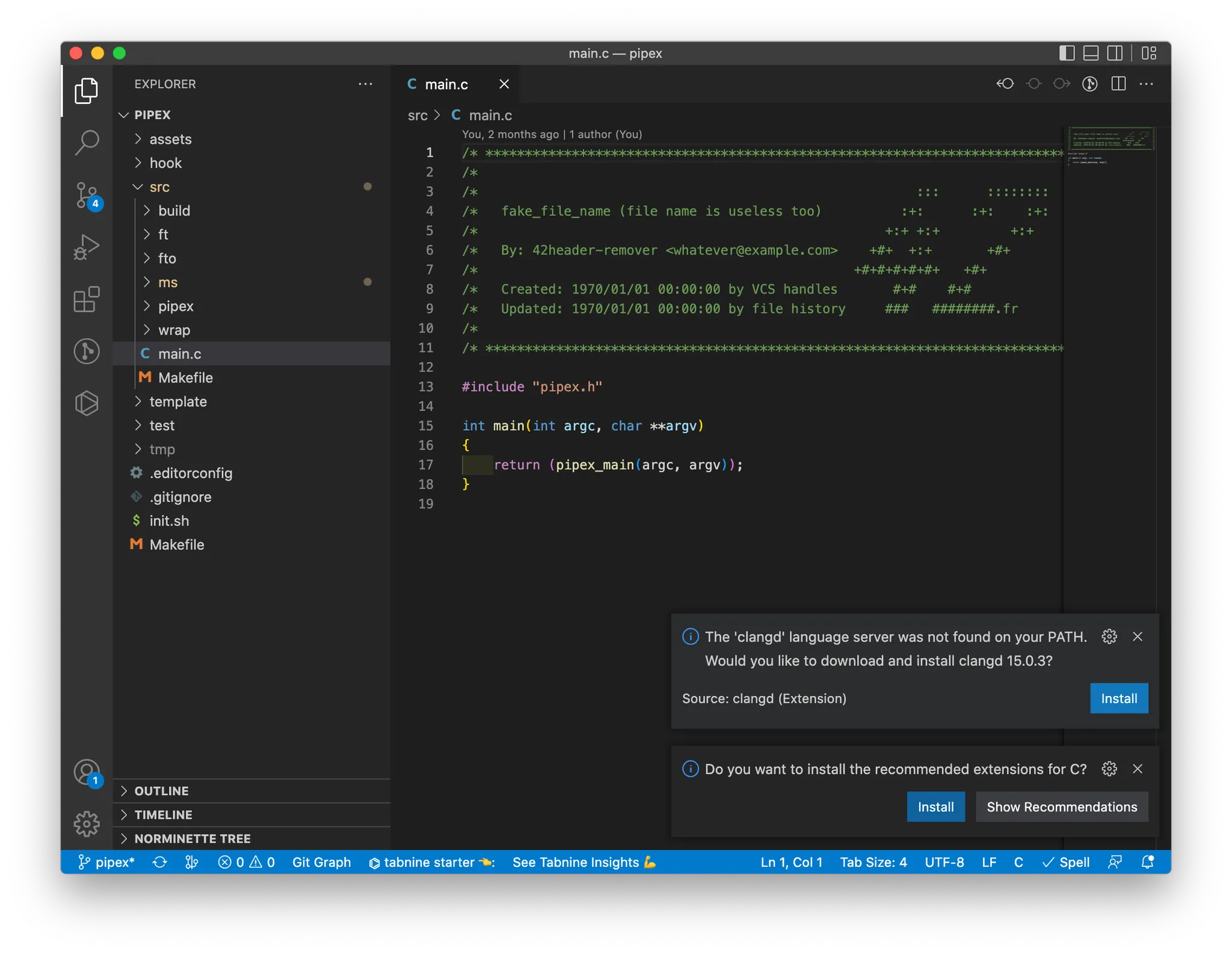Screen dimensions: 1232x954
Task: Open Source Control view with 4 changes
Action: 87,195
